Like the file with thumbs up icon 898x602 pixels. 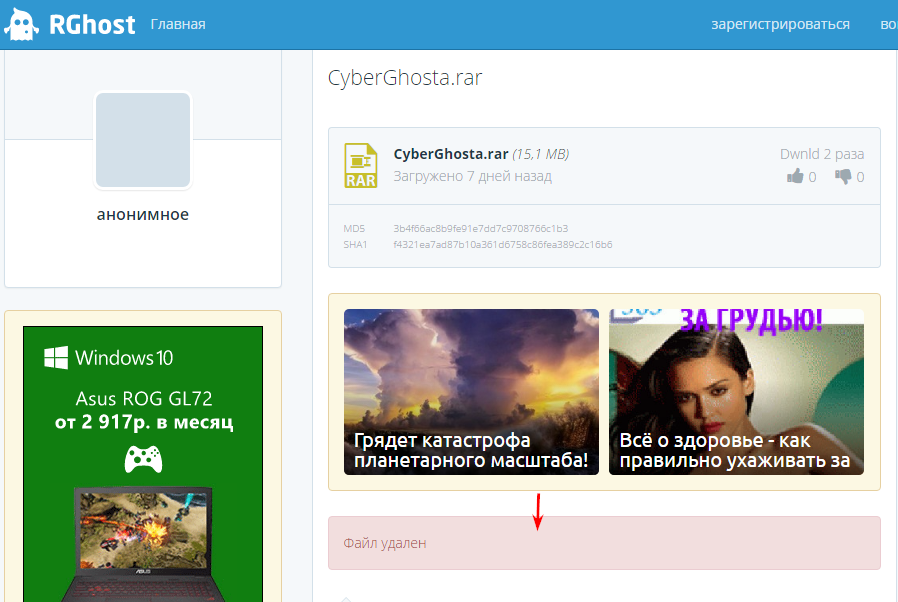[x=796, y=177]
